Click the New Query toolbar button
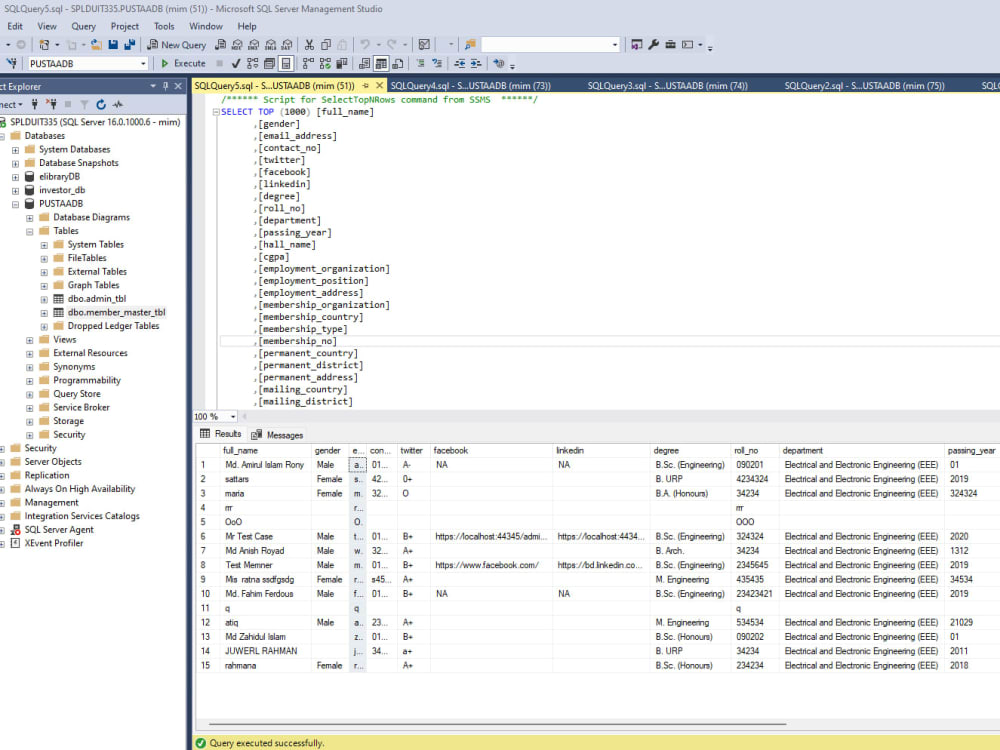Screen dimensions: 1000x750 pyautogui.click(x=177, y=45)
